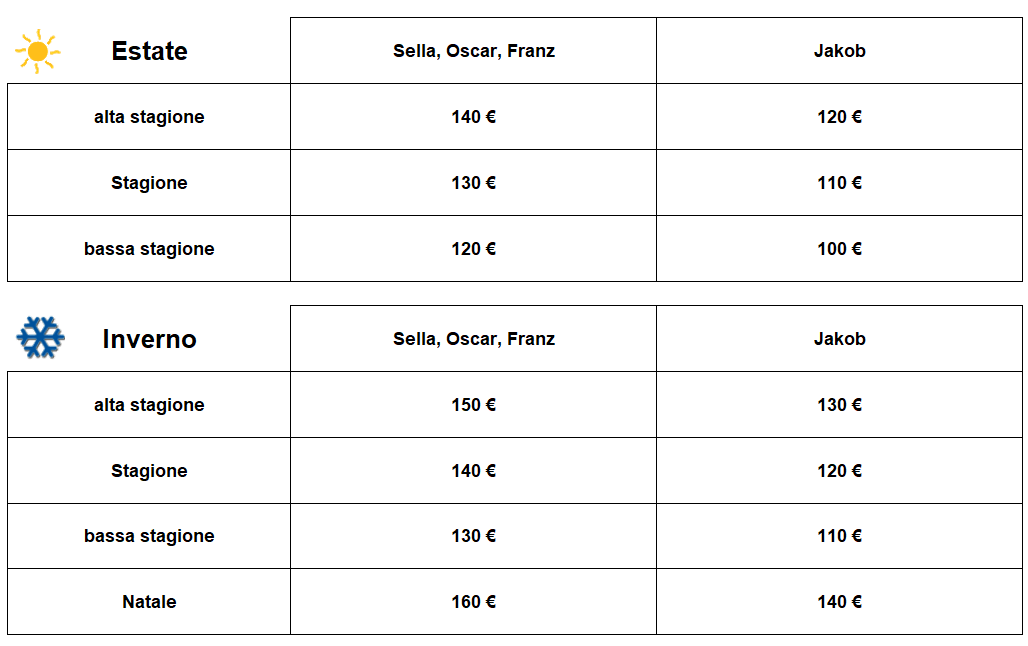
Task: Select winter alta stagione row label
Action: point(149,405)
